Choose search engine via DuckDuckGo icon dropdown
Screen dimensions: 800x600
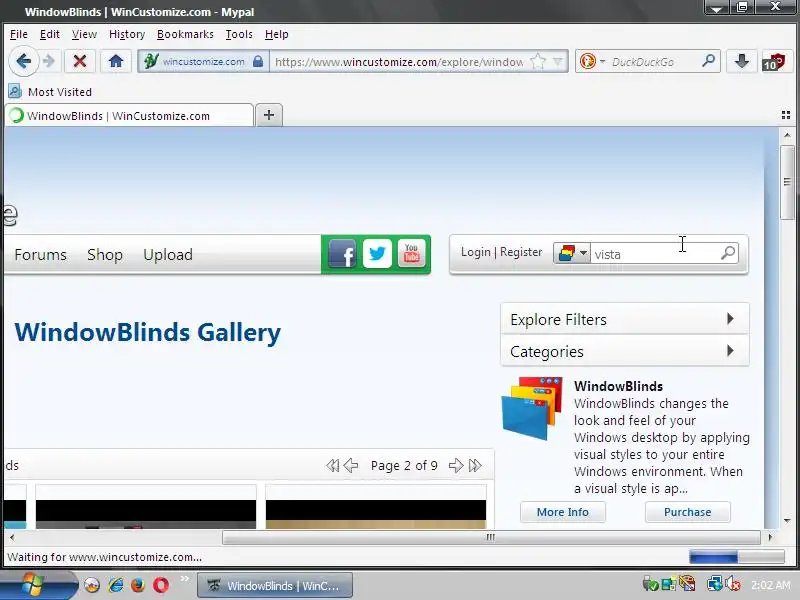click(x=592, y=62)
